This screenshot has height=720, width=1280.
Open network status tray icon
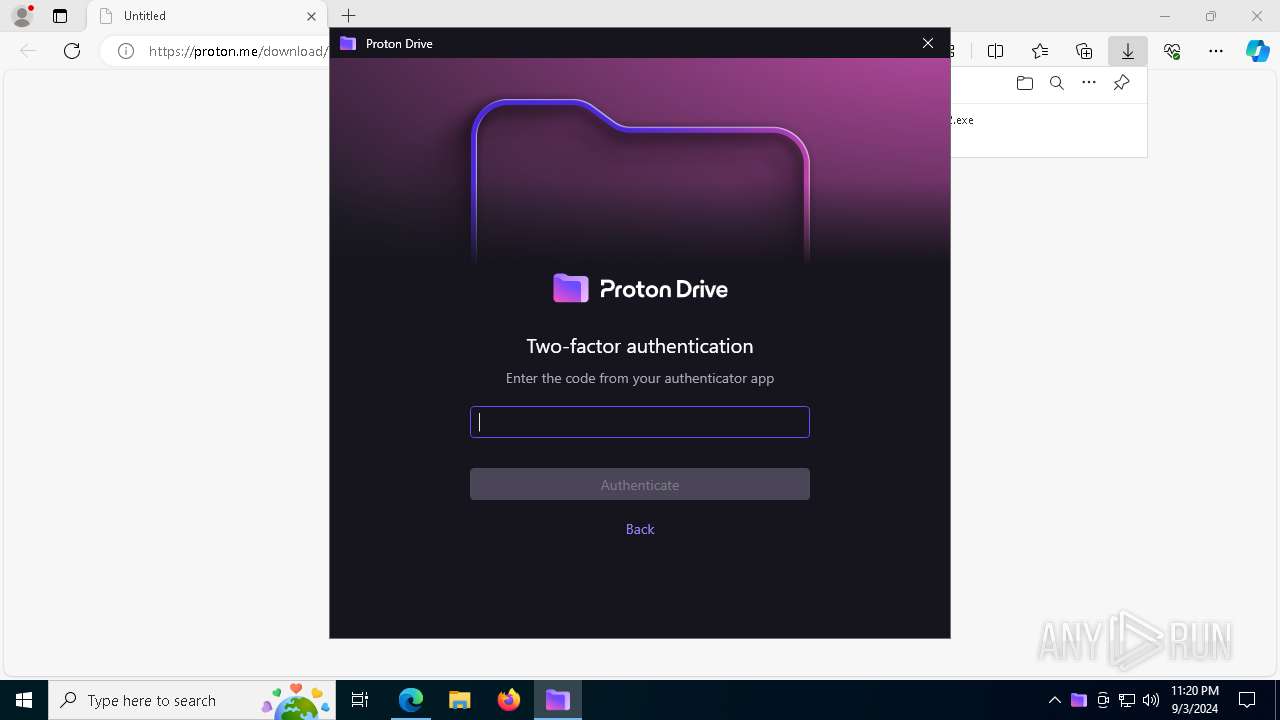[1127, 700]
